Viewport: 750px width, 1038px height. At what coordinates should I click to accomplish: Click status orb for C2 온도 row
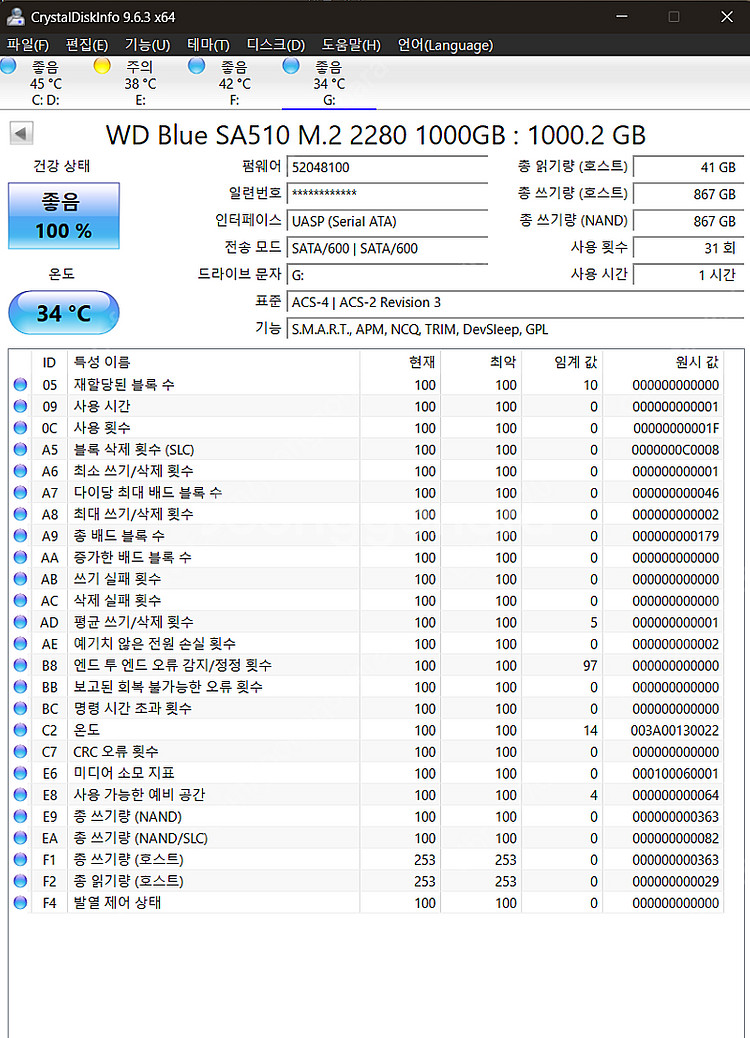21,730
